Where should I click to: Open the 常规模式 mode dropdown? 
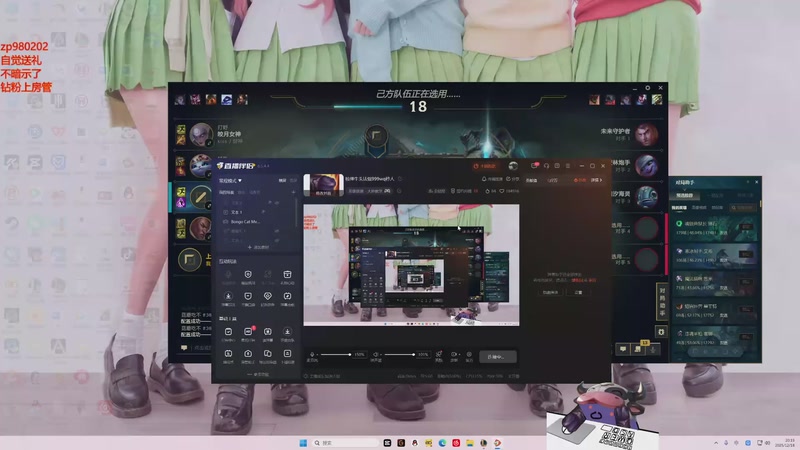tap(230, 181)
